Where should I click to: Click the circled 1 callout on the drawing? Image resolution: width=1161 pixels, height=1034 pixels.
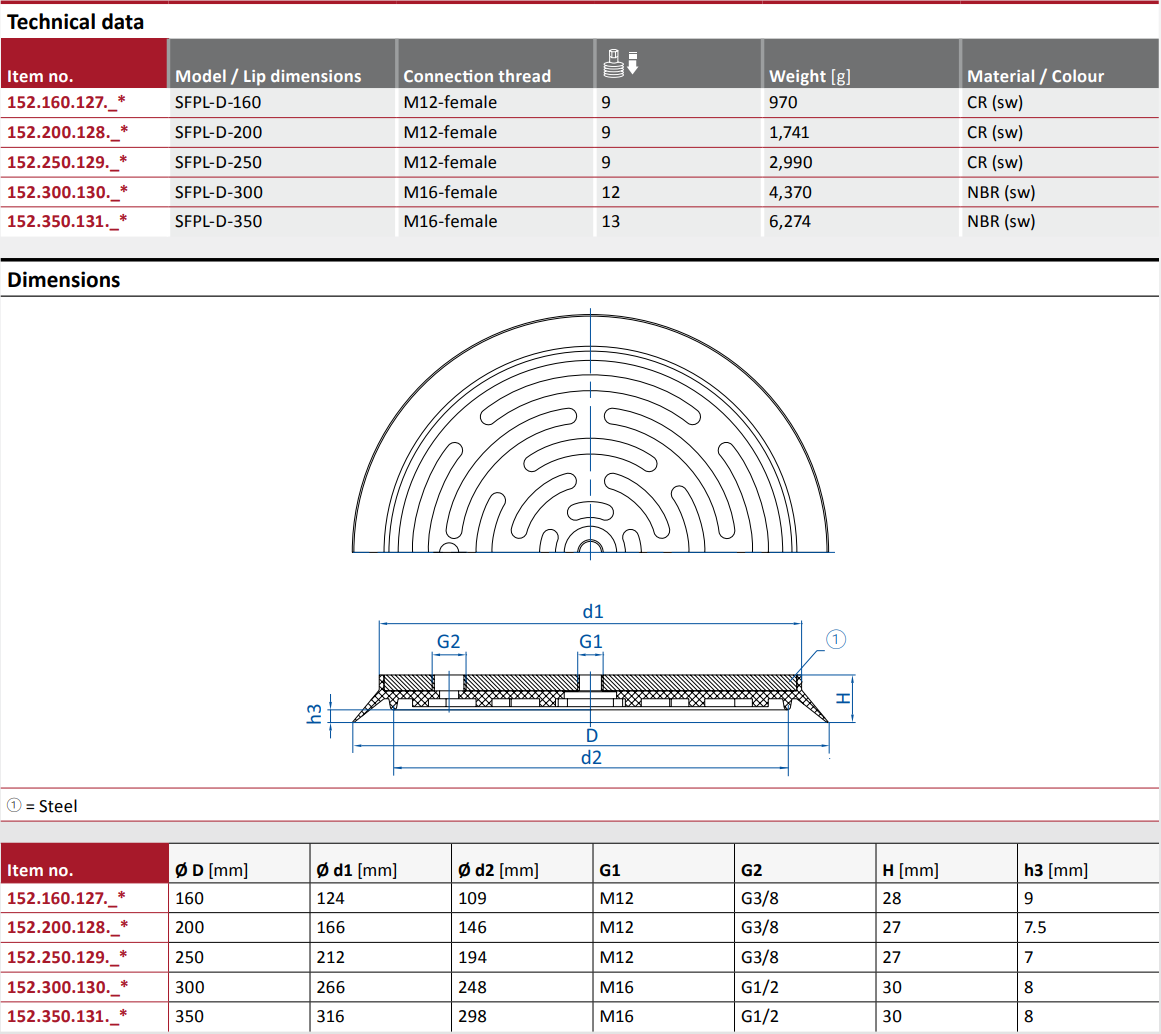tap(836, 639)
